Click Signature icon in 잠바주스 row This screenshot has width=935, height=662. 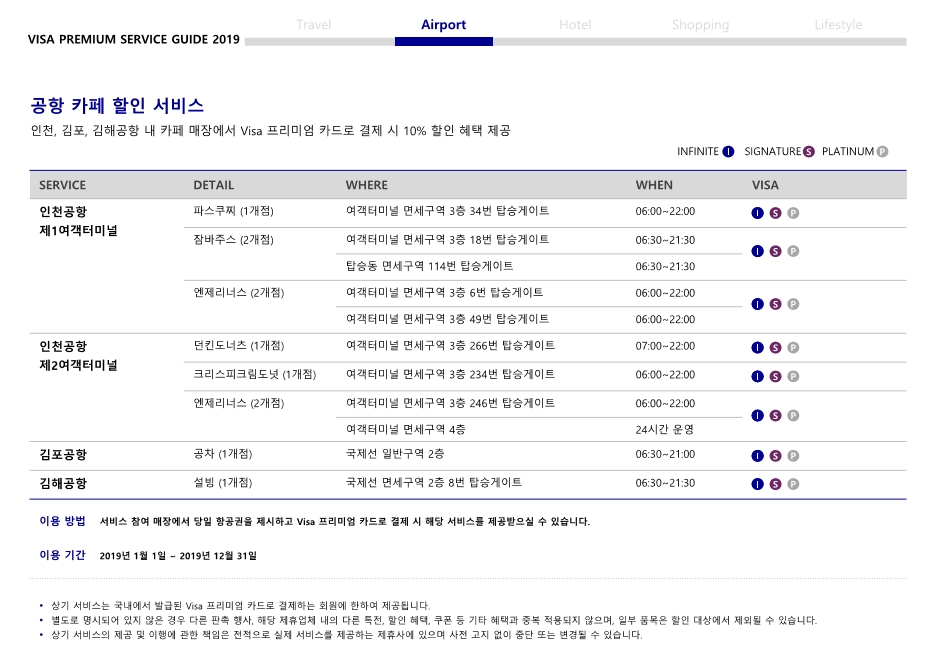[x=775, y=251]
